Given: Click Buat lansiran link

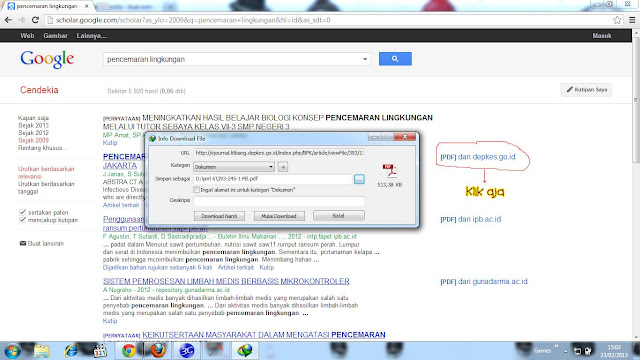Looking at the screenshot, I should [x=46, y=243].
